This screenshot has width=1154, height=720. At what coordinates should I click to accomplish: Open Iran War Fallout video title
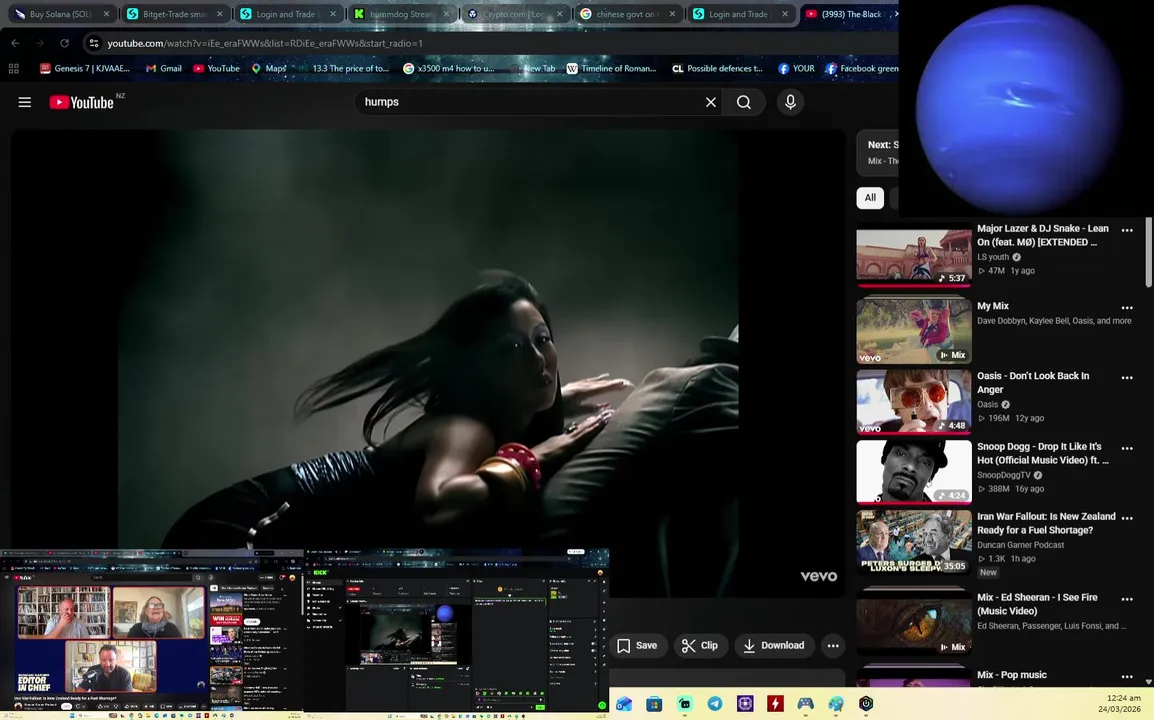[1046, 523]
